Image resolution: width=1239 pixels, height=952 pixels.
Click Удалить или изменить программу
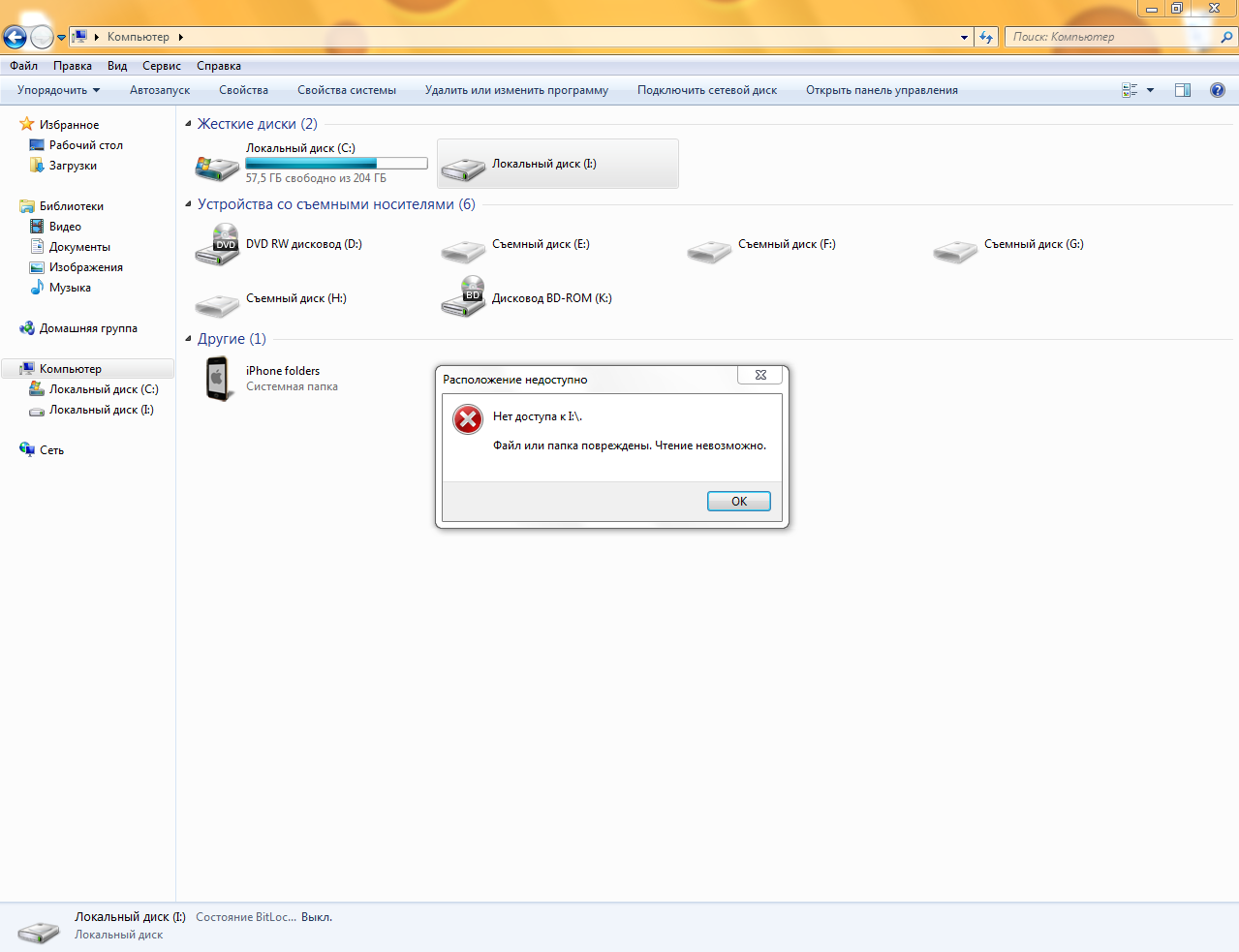[516, 90]
